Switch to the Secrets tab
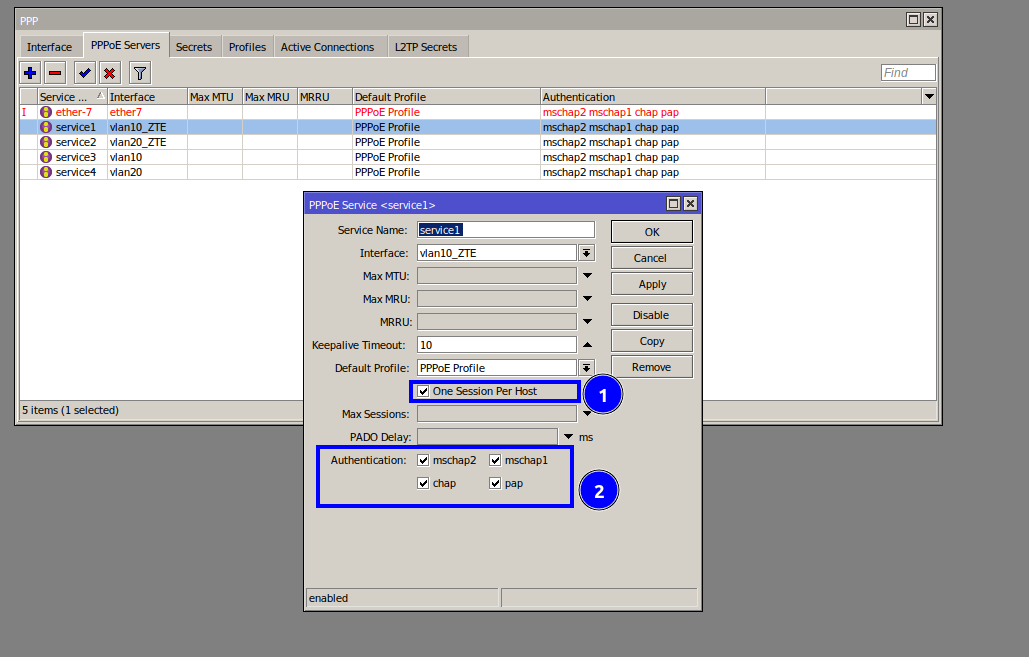 point(194,47)
